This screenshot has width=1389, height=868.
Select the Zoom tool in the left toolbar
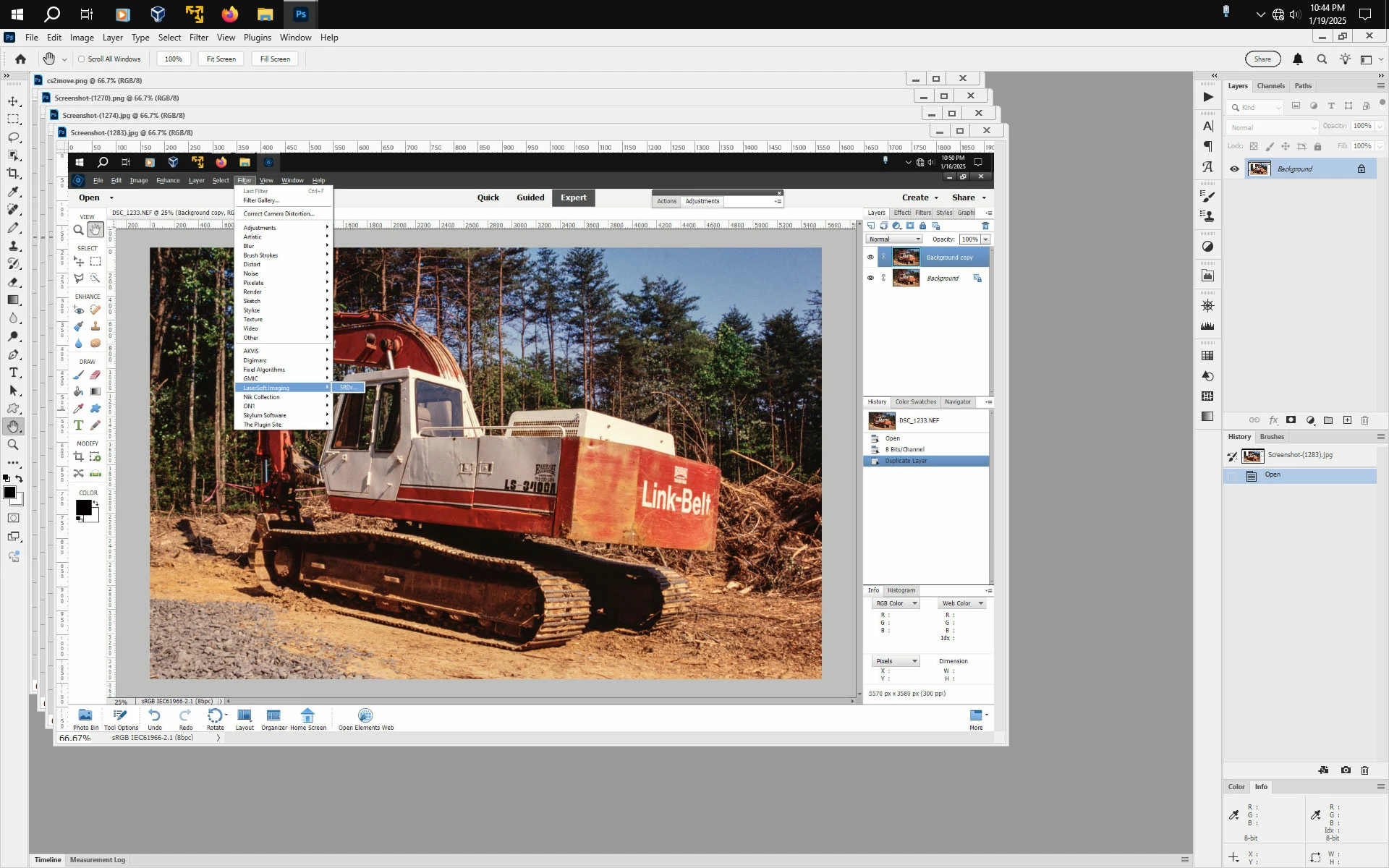pos(13,445)
